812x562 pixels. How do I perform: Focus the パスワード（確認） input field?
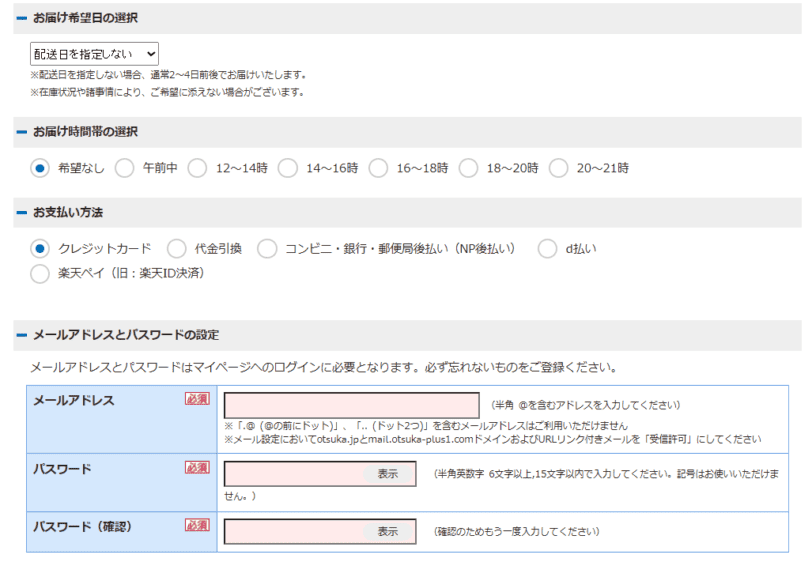point(320,531)
